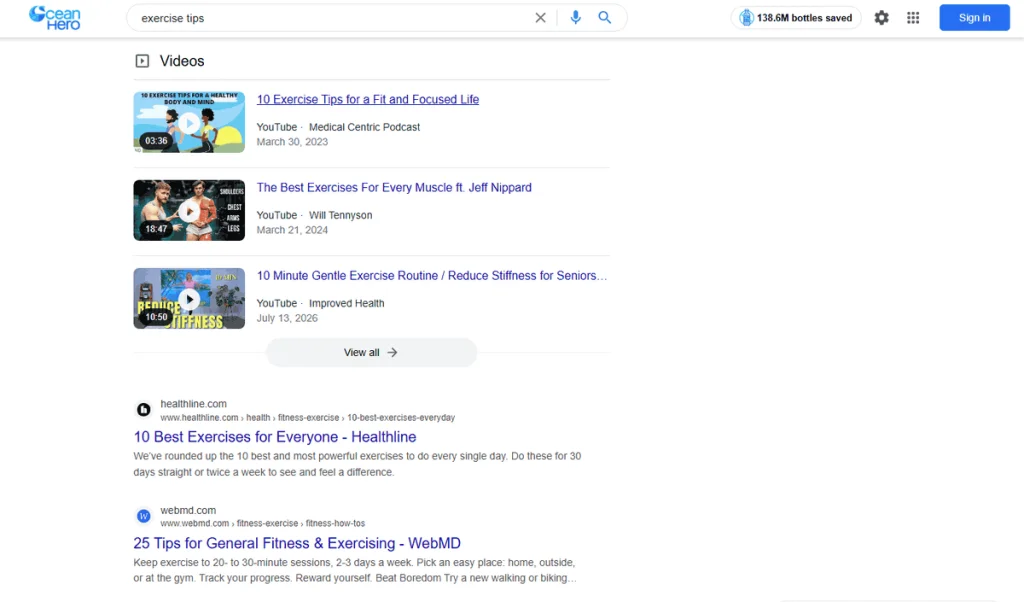Viewport: 1024px width, 602px height.
Task: Click the 'Will Tennyson' channel text
Action: 340,215
